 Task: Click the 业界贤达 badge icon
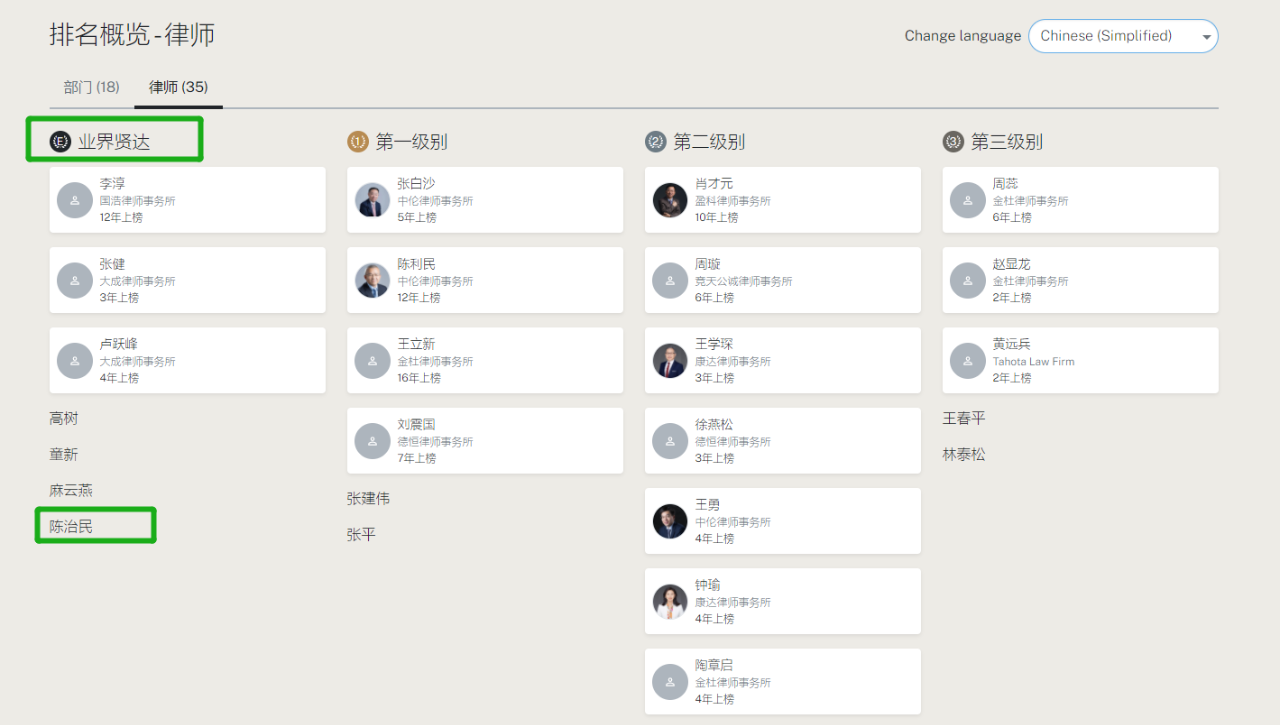[x=61, y=142]
